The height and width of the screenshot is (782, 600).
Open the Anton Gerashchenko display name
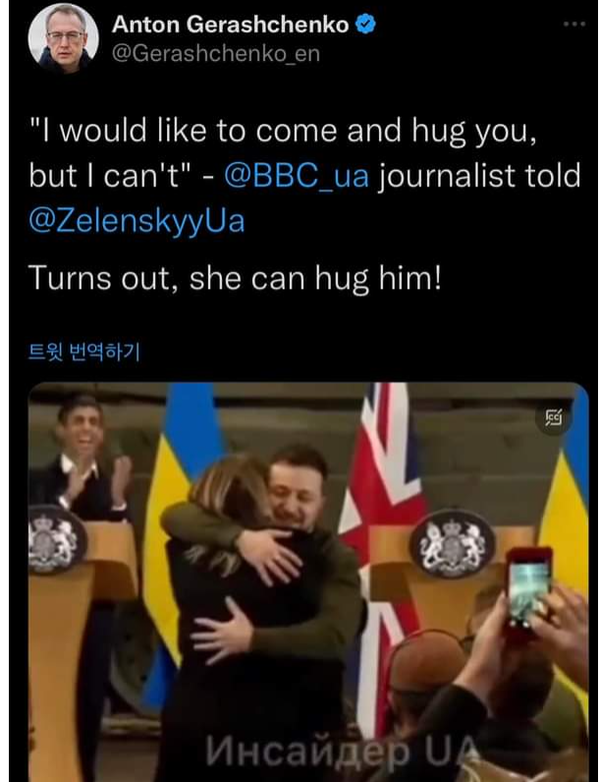[x=230, y=24]
